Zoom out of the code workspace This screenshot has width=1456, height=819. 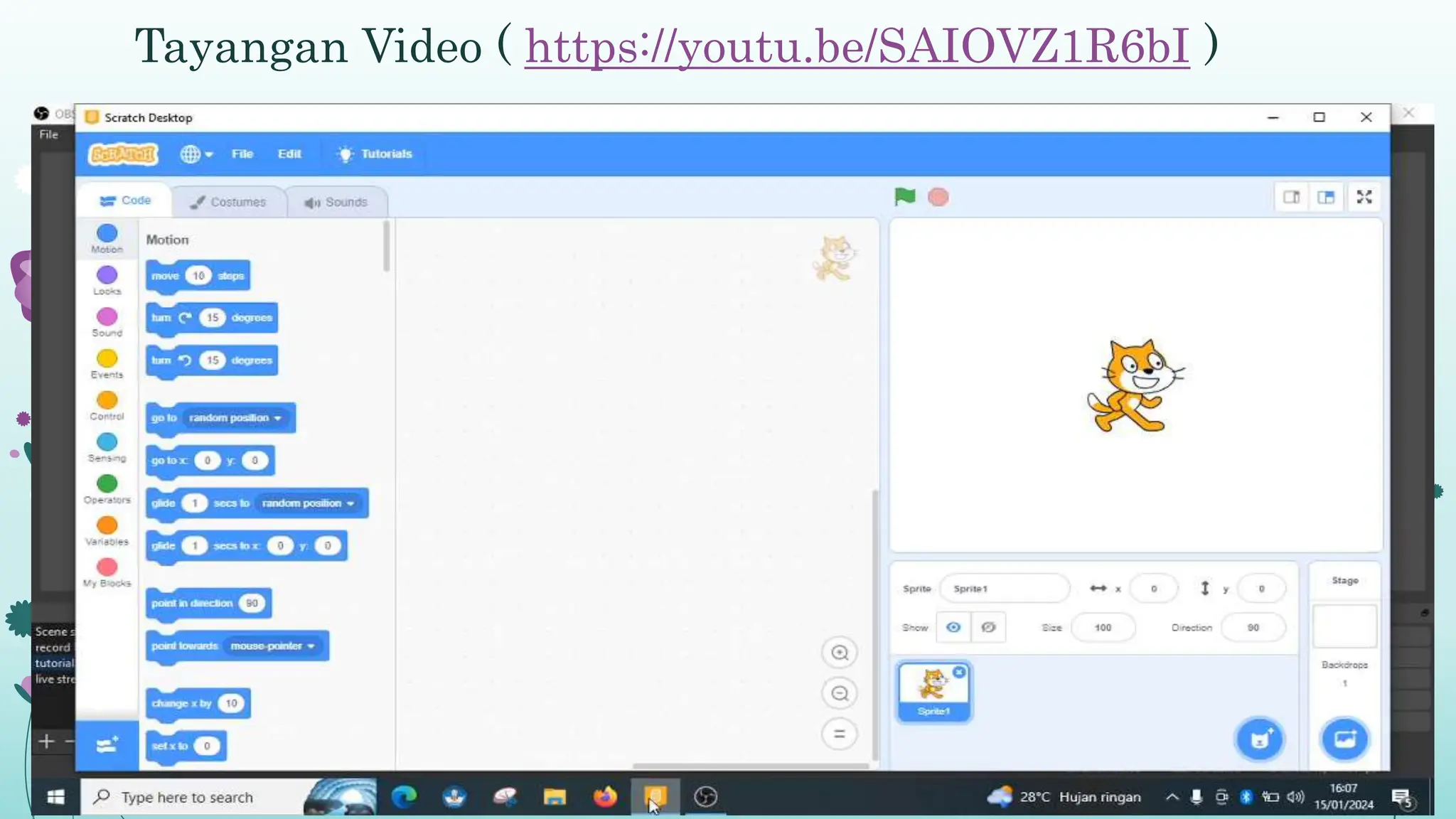click(x=840, y=693)
